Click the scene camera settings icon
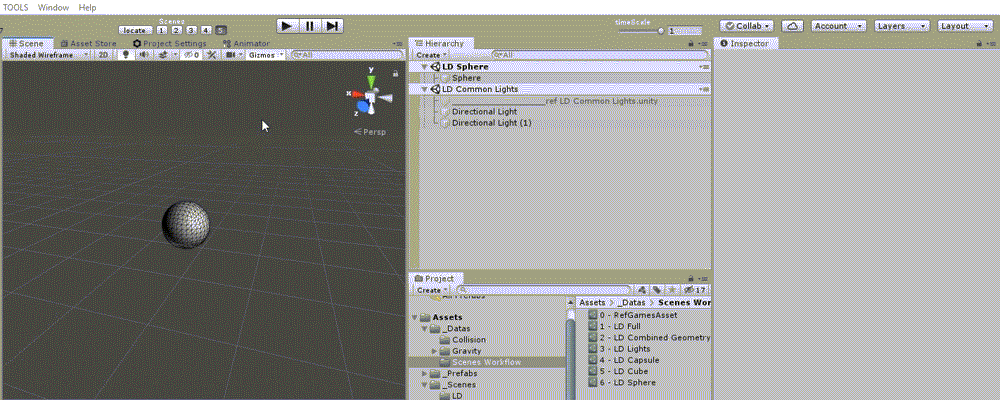 coord(230,55)
